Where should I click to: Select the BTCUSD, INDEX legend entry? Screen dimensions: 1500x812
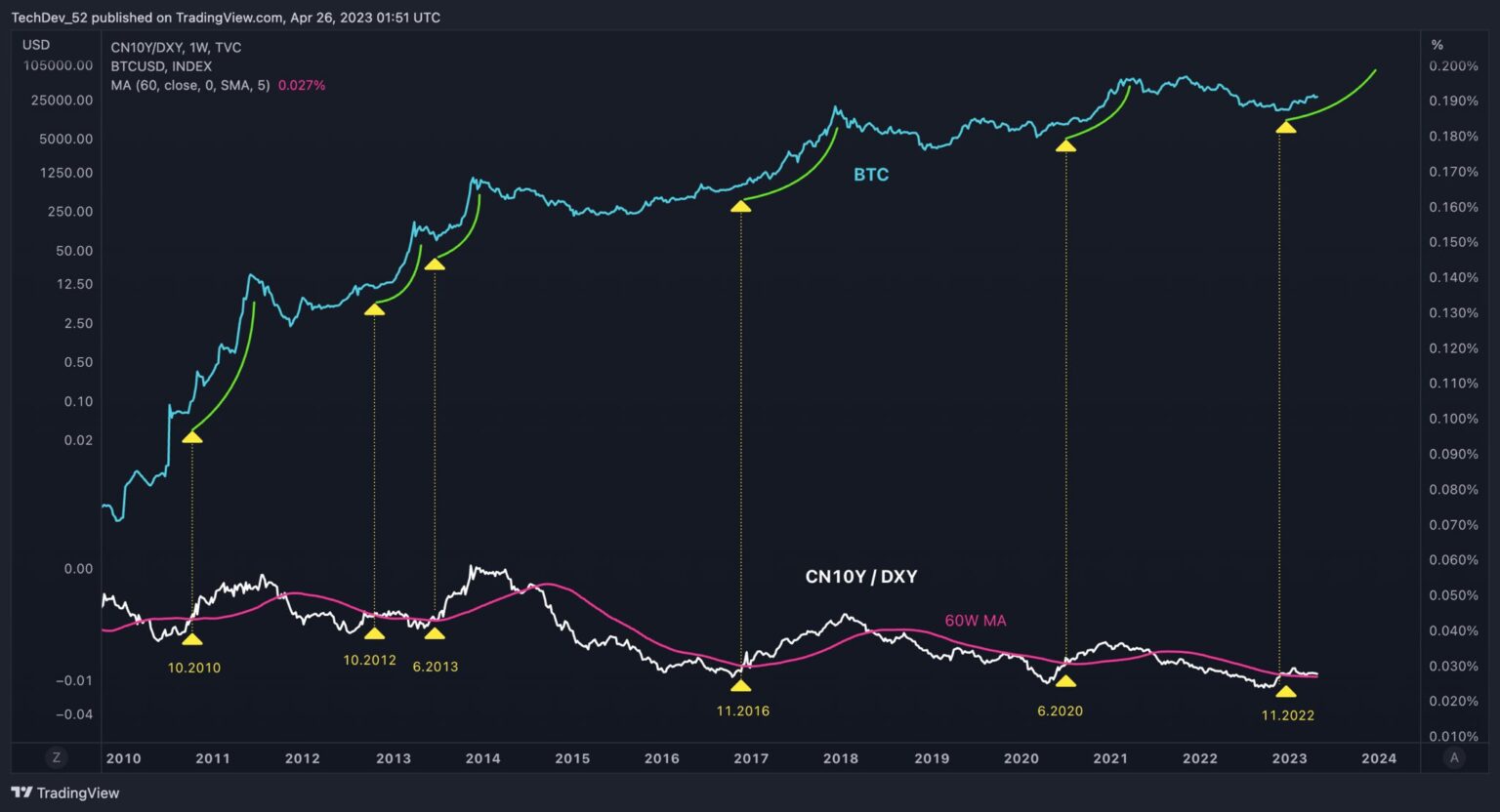click(161, 66)
